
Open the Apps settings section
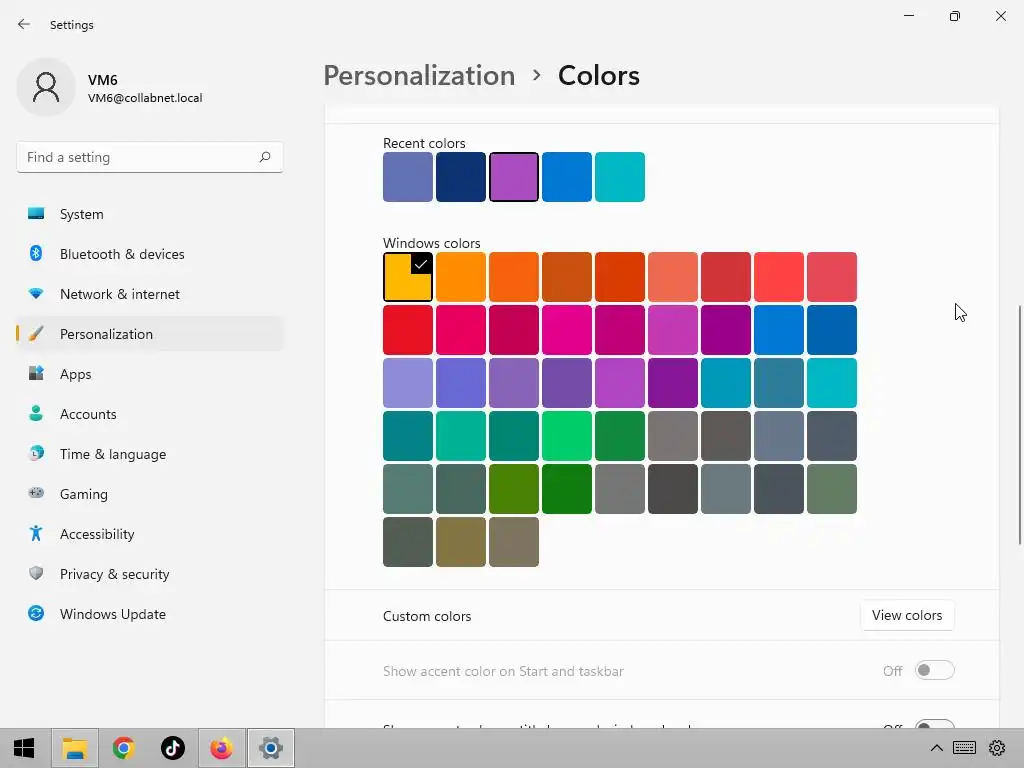pyautogui.click(x=75, y=374)
